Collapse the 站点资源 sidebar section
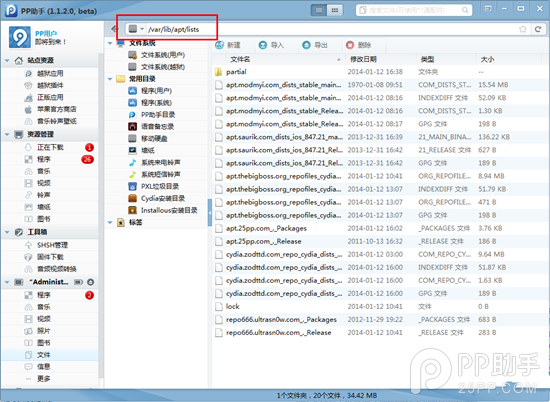Image resolution: width=550 pixels, height=402 pixels. 7,60
